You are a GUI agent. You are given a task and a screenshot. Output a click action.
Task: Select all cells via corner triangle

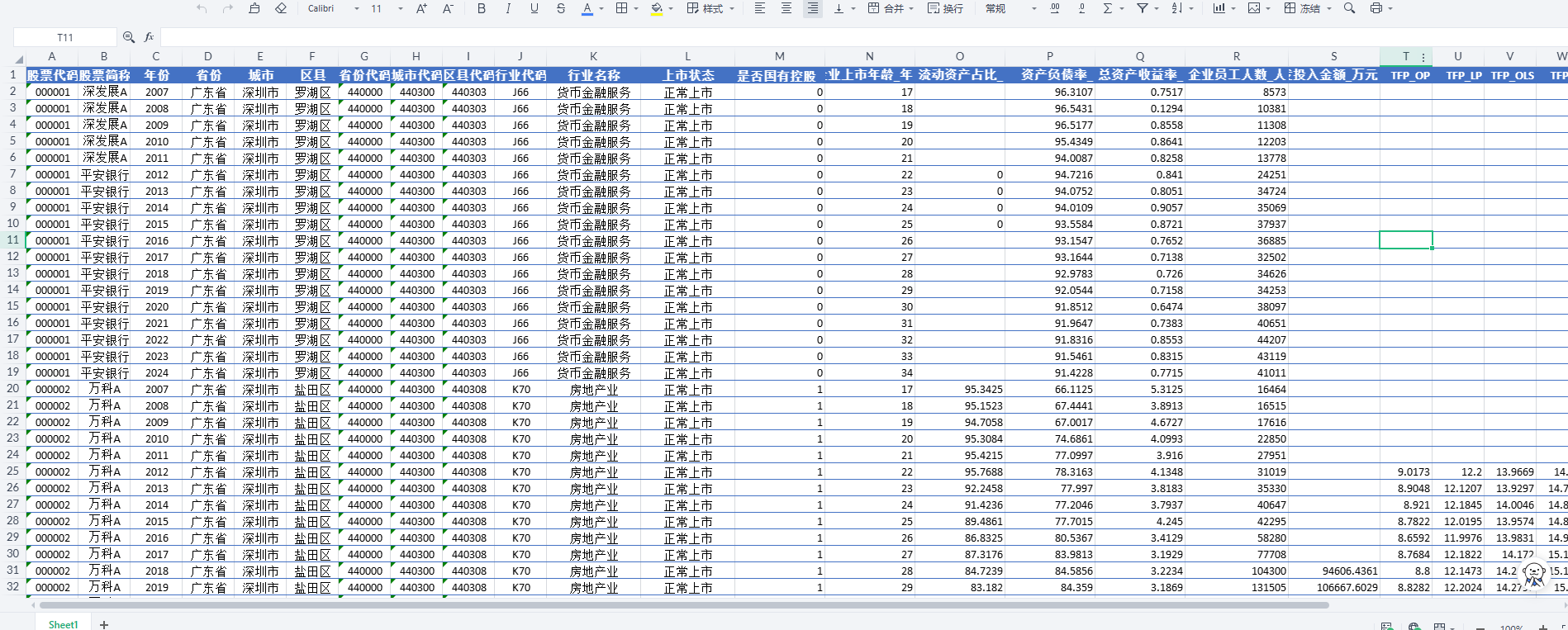click(19, 59)
